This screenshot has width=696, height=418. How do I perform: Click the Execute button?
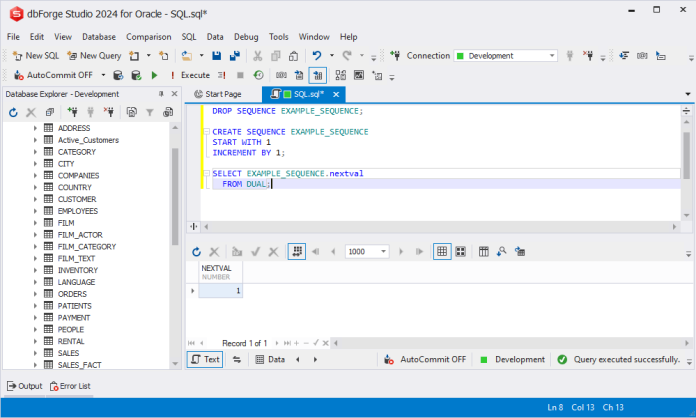190,75
